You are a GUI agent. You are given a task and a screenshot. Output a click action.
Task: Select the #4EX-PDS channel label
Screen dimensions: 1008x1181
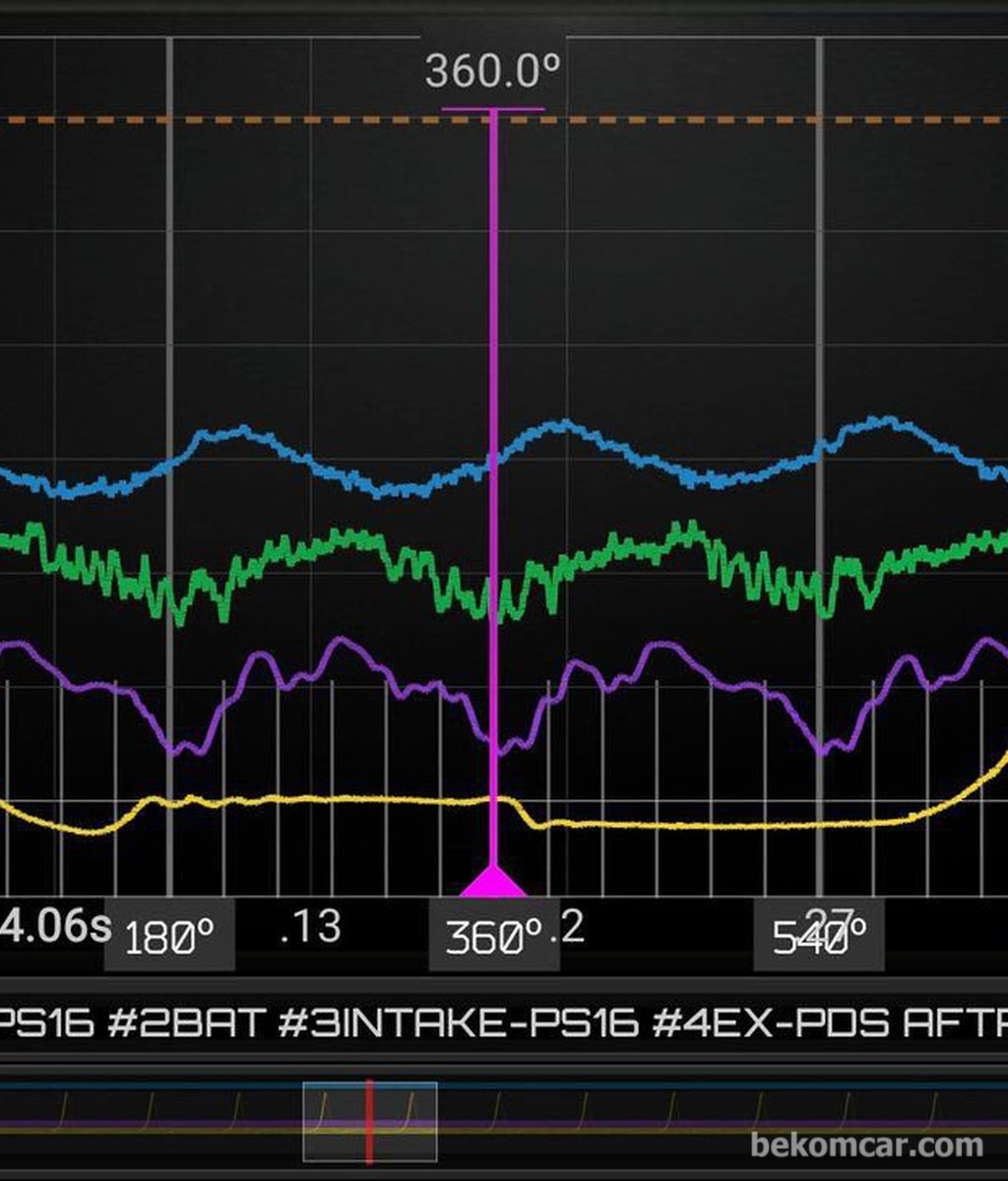click(x=771, y=1023)
